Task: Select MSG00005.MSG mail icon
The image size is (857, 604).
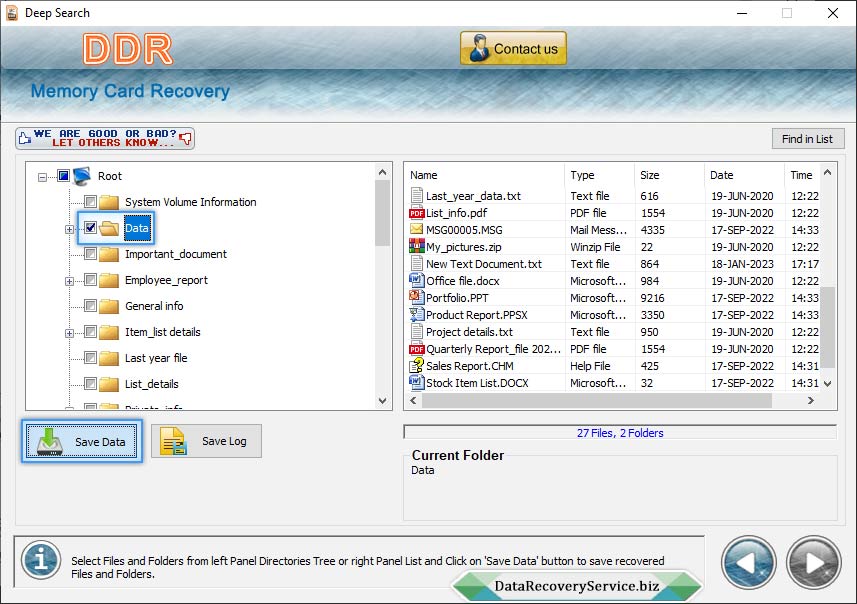Action: click(416, 229)
